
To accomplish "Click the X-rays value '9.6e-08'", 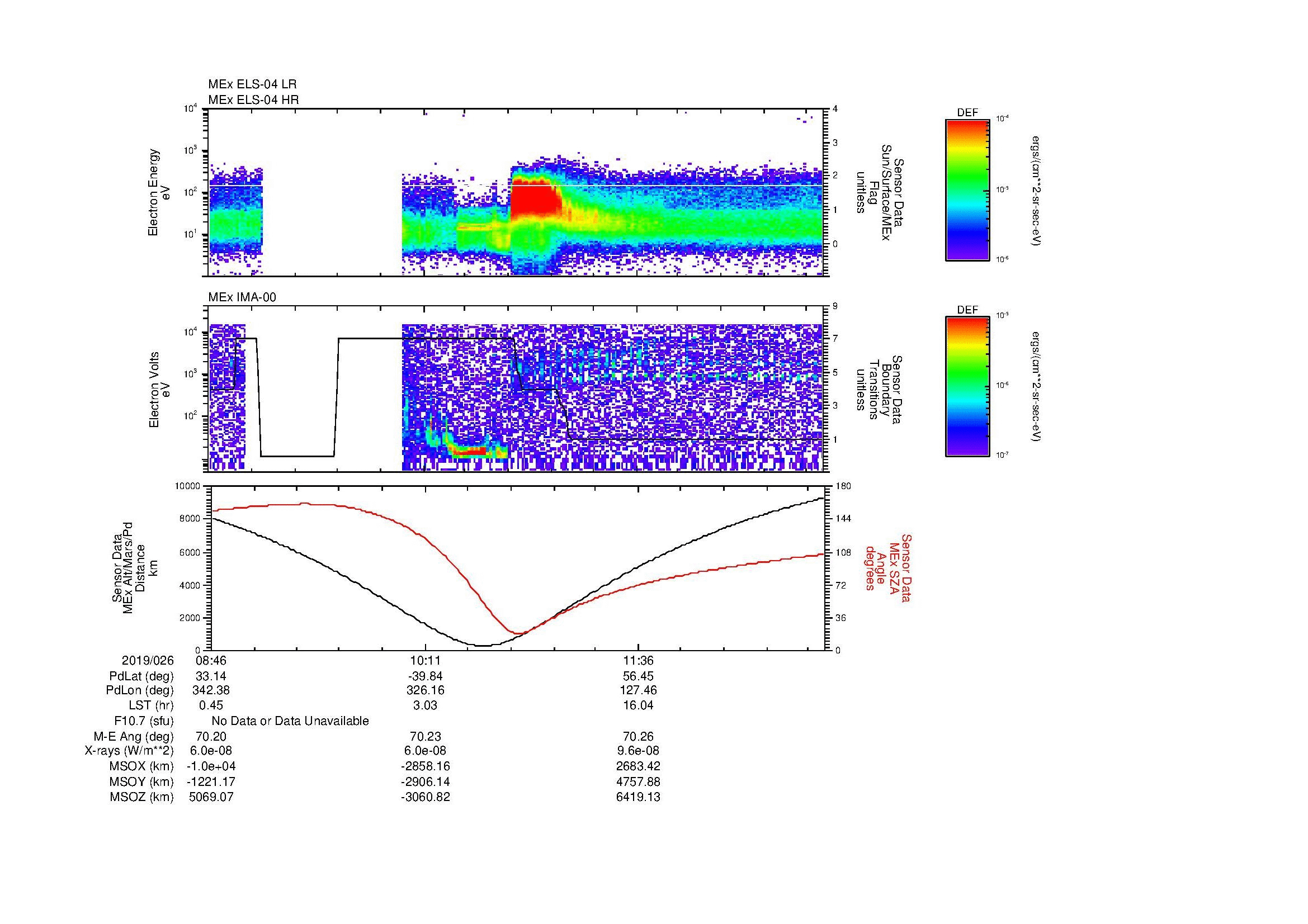I will [639, 751].
